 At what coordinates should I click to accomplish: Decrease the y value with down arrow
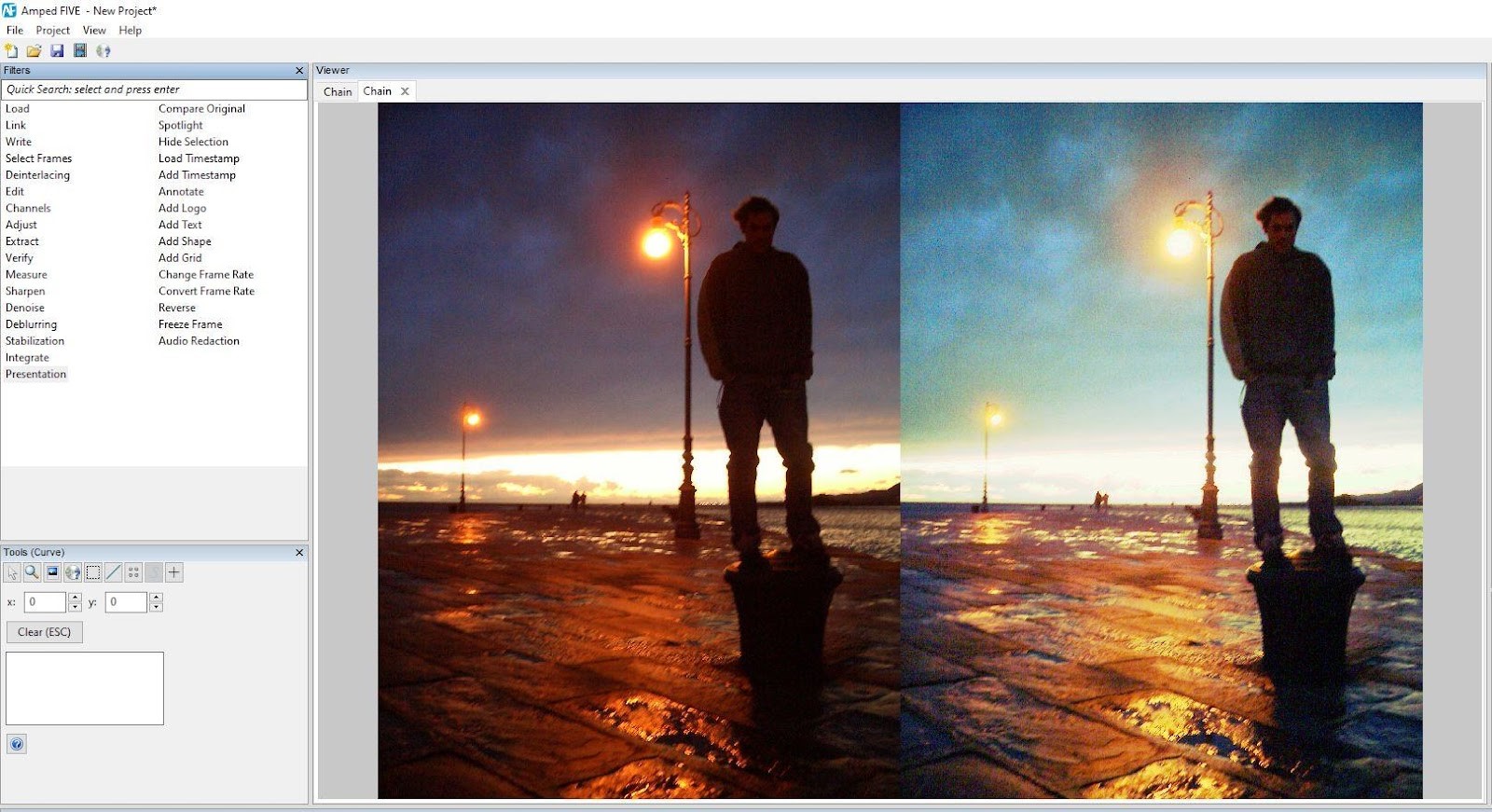coord(157,607)
